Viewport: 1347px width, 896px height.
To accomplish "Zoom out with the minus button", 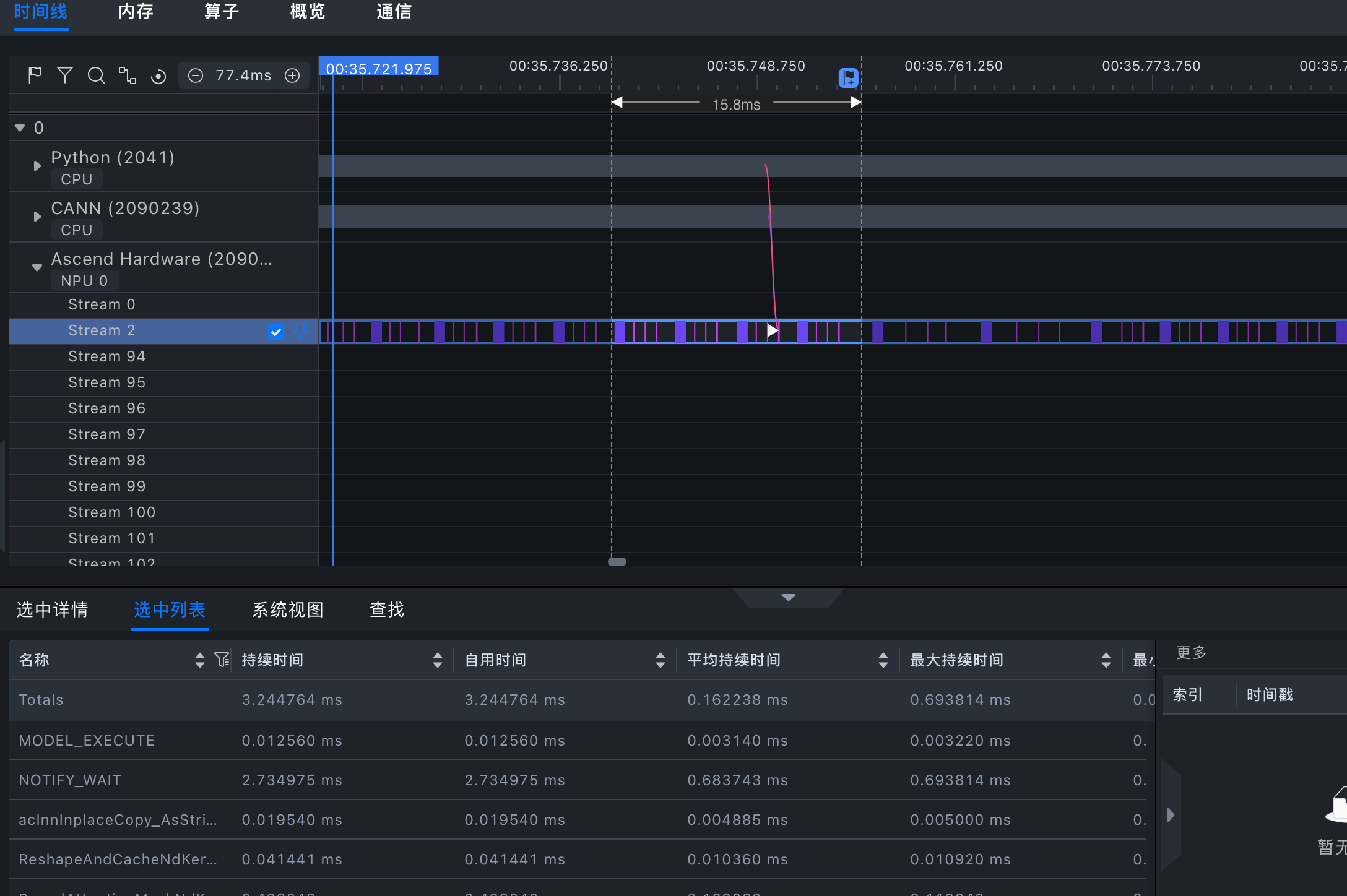I will pyautogui.click(x=196, y=75).
